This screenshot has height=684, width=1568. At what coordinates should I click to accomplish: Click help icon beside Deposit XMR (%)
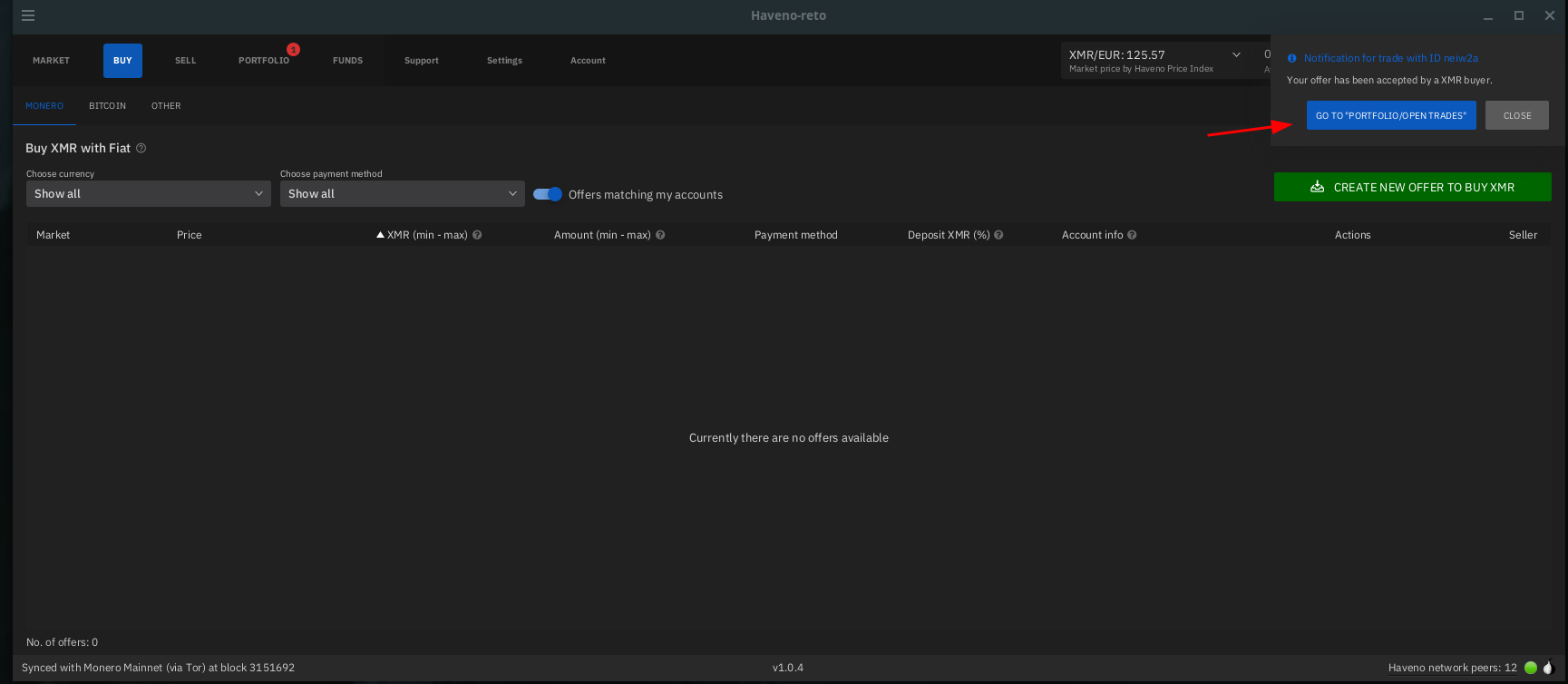[x=998, y=235]
